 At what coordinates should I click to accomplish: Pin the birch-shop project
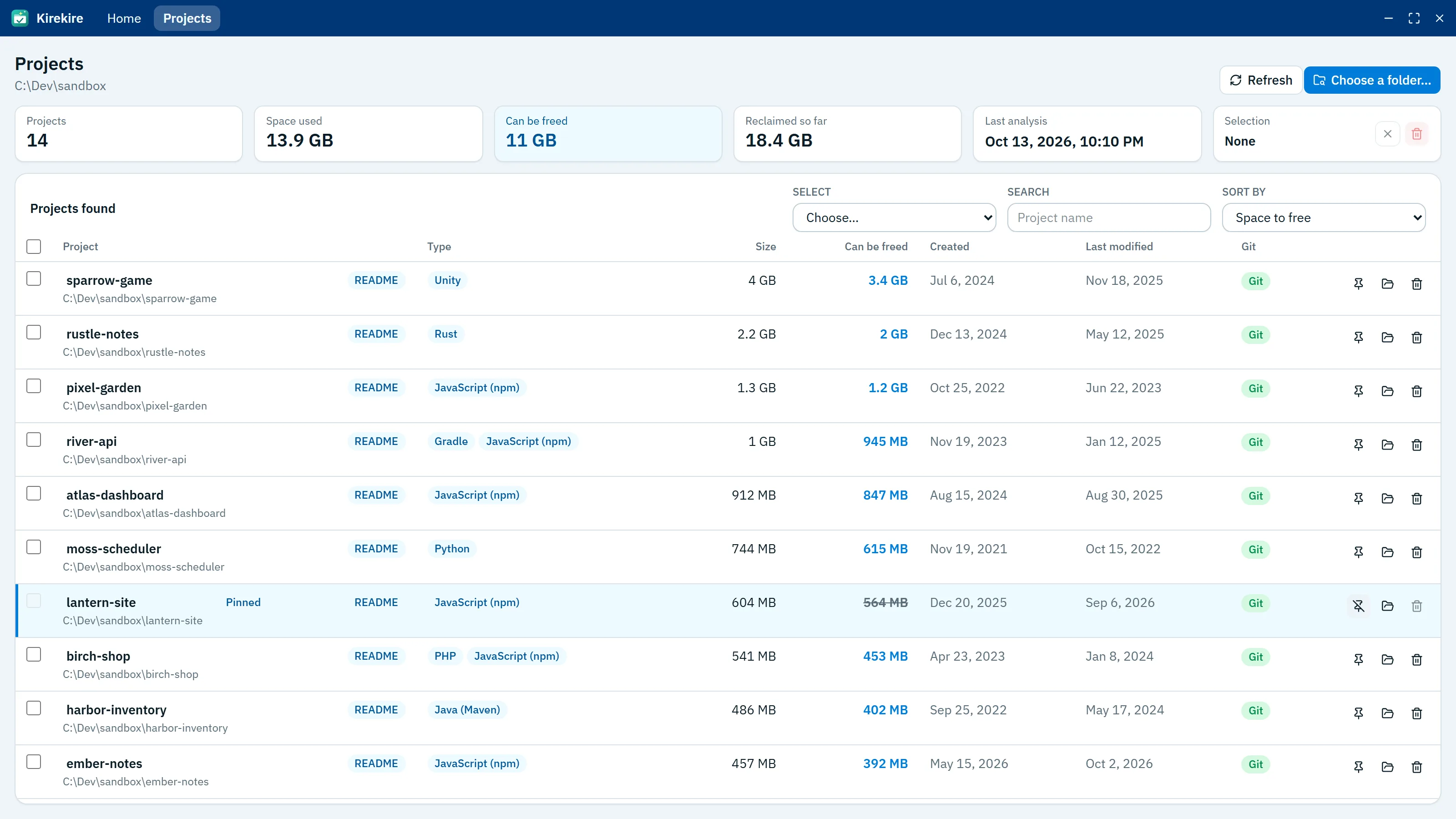click(x=1358, y=660)
